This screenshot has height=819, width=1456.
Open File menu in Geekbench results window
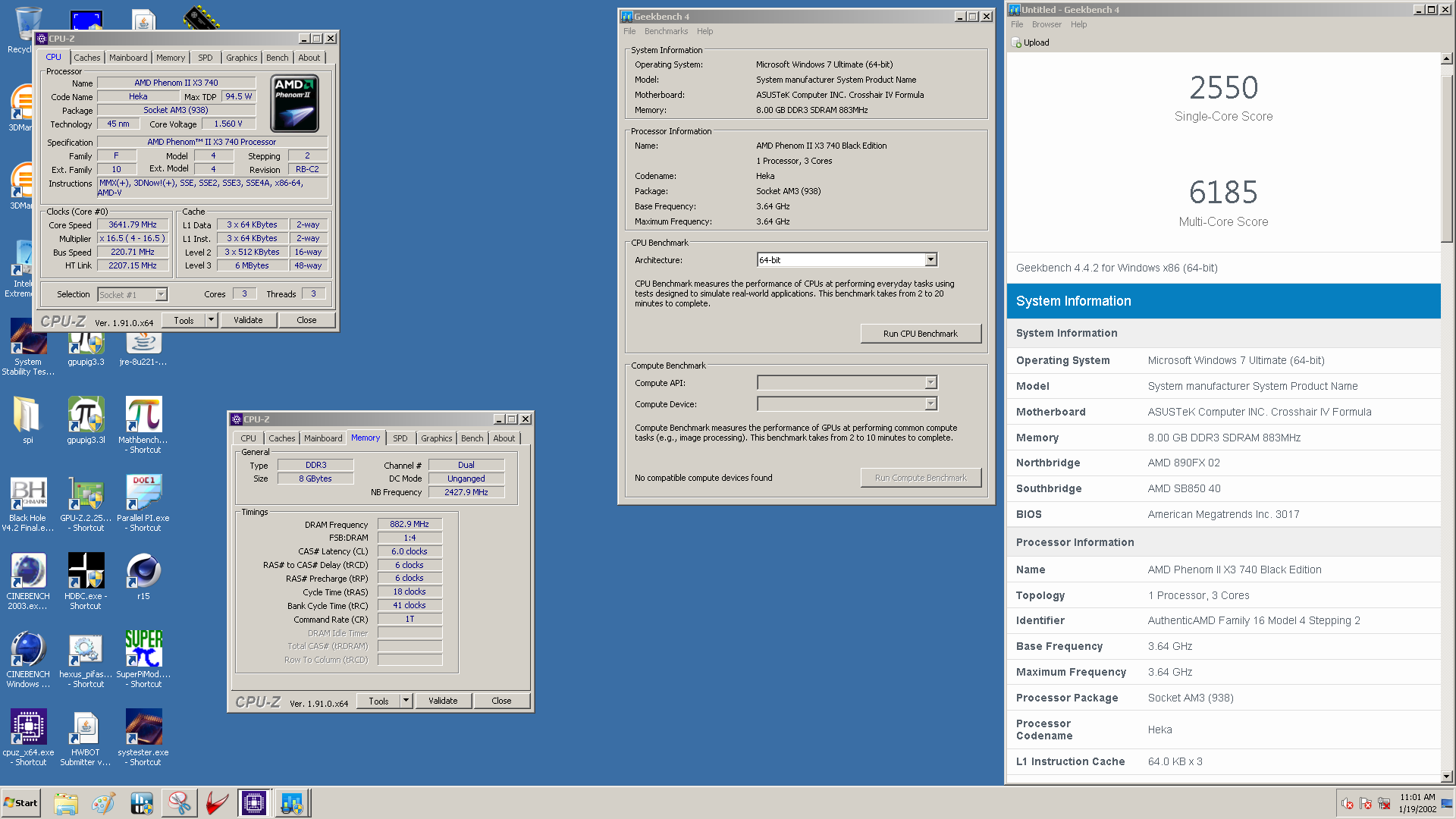click(x=1017, y=24)
